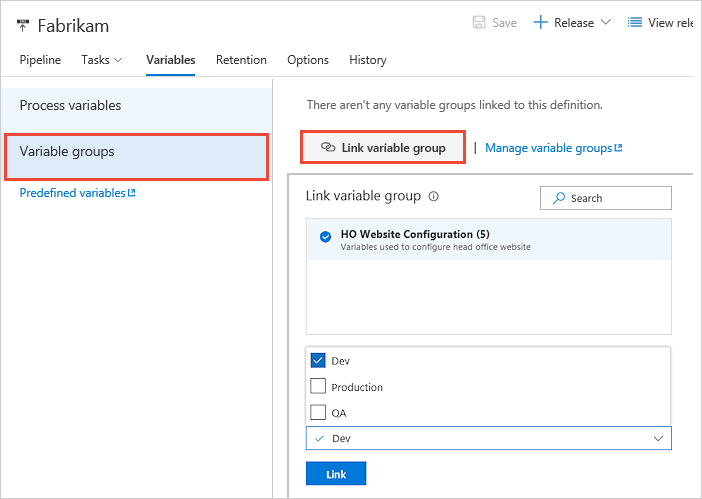Image resolution: width=702 pixels, height=499 pixels.
Task: Check the Production checkbox
Action: [x=318, y=387]
